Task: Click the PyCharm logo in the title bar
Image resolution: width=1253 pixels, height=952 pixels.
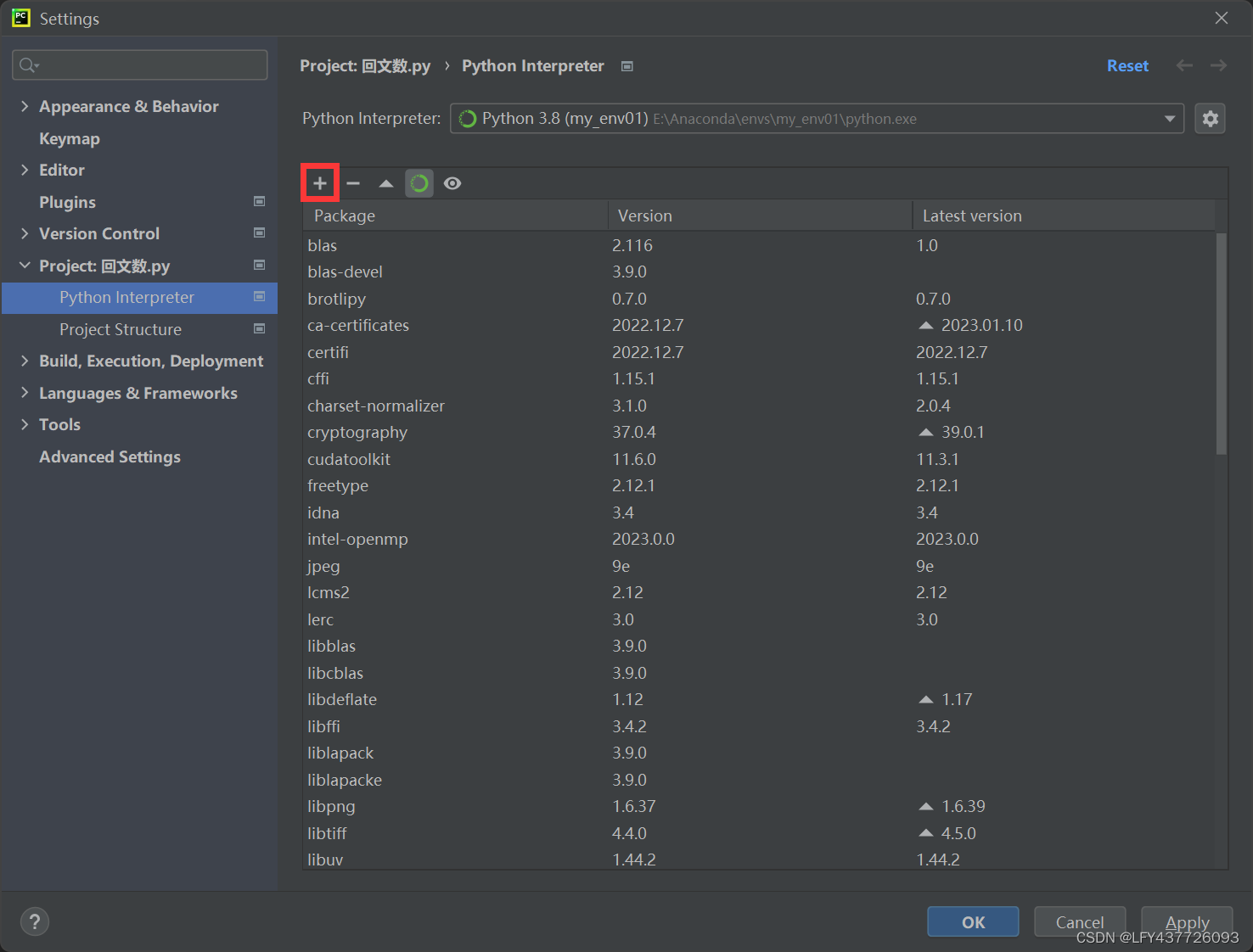Action: pos(21,18)
